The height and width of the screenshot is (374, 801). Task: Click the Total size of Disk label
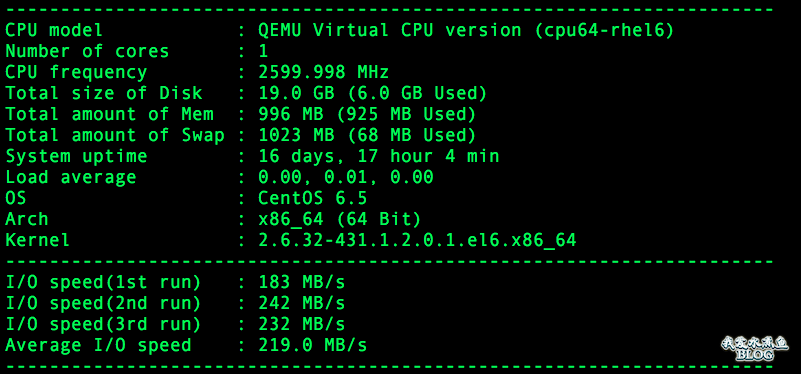point(104,93)
